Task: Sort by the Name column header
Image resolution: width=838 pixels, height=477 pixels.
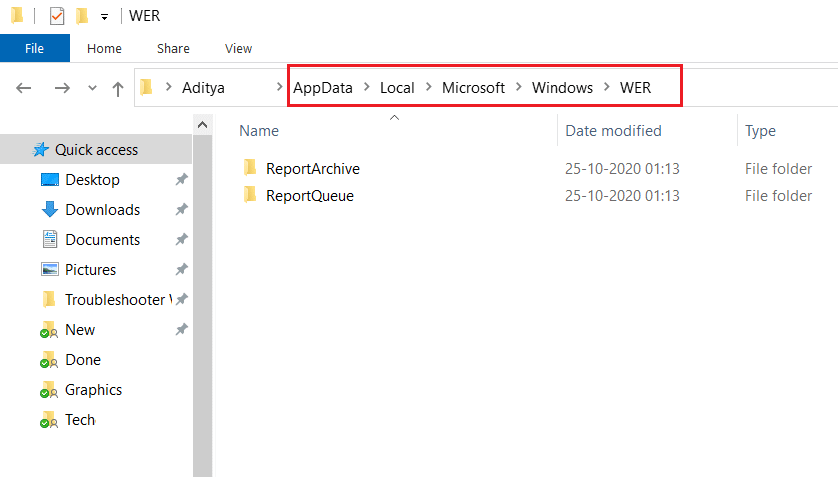Action: coord(259,131)
